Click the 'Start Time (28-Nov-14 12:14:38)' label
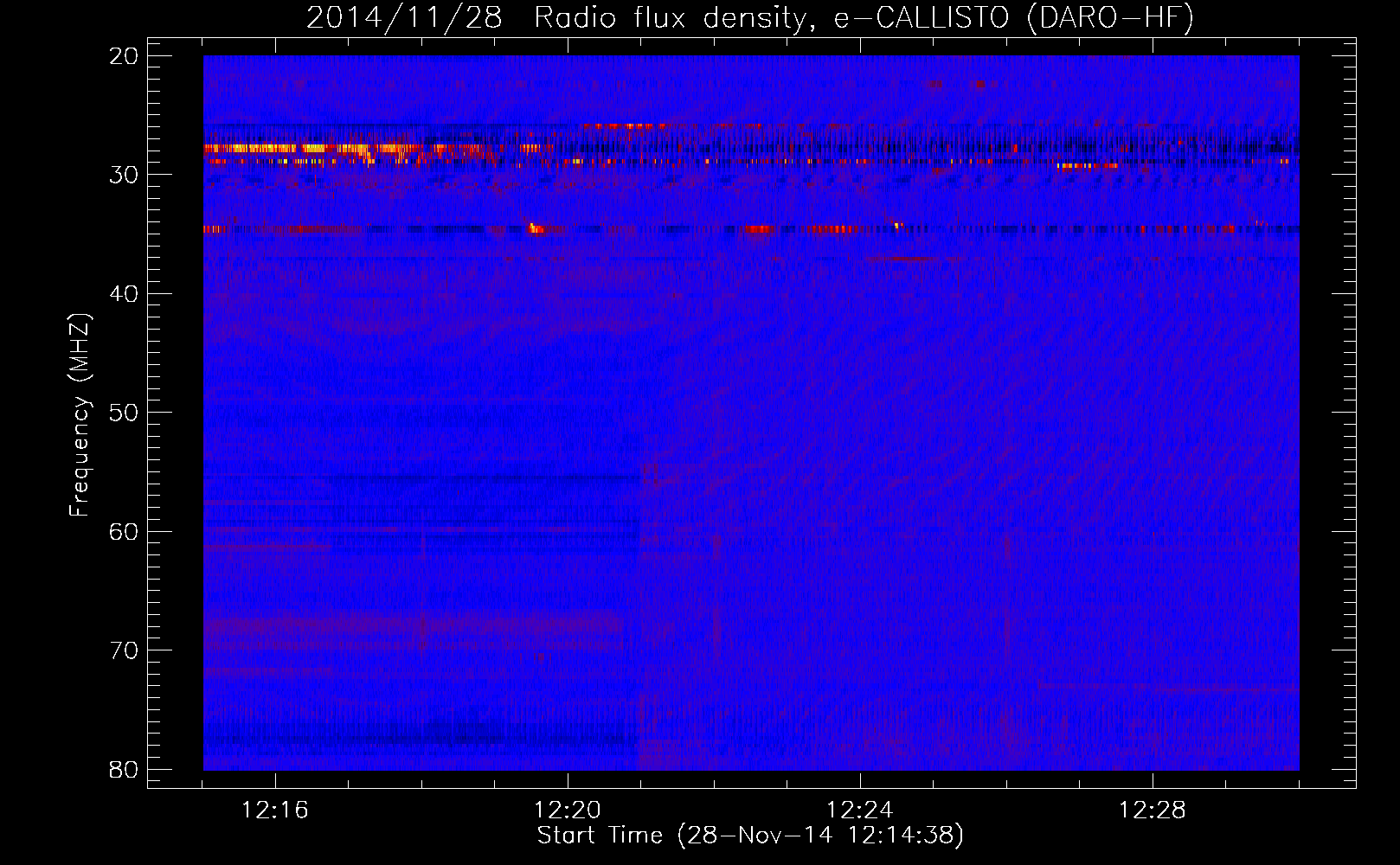The height and width of the screenshot is (865, 1400). [x=750, y=836]
